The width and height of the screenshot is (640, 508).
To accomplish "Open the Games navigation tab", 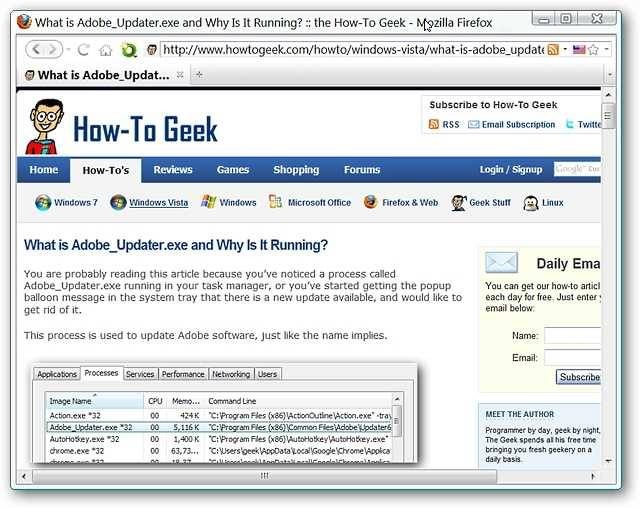I will 233,170.
